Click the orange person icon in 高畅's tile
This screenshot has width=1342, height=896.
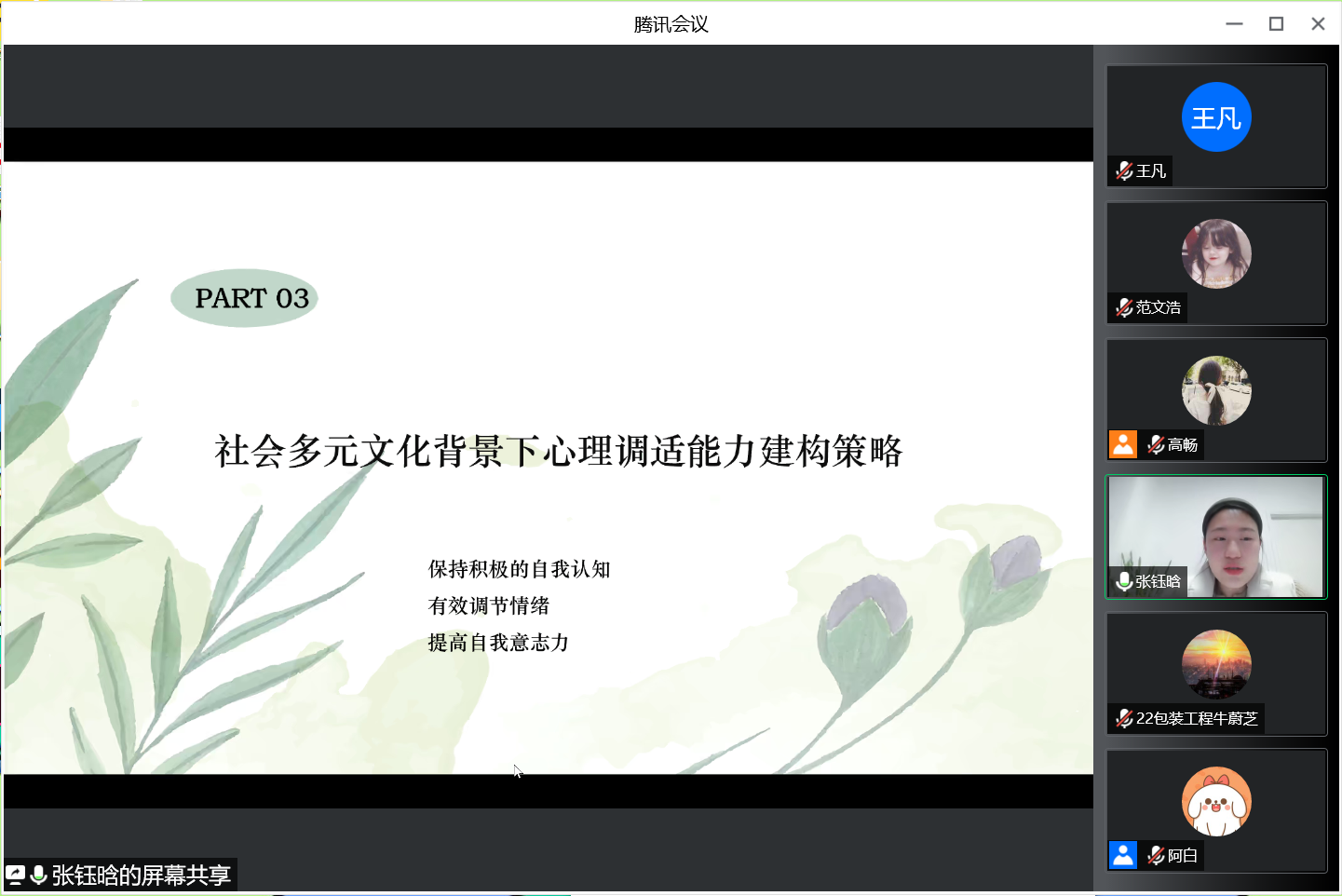pos(1123,444)
